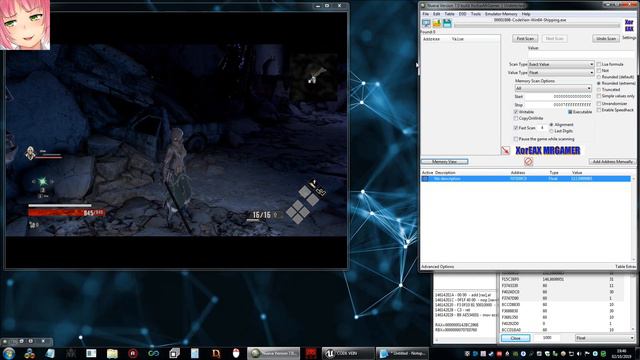Click Add Address Manually button
This screenshot has width=640, height=360.
[x=612, y=162]
